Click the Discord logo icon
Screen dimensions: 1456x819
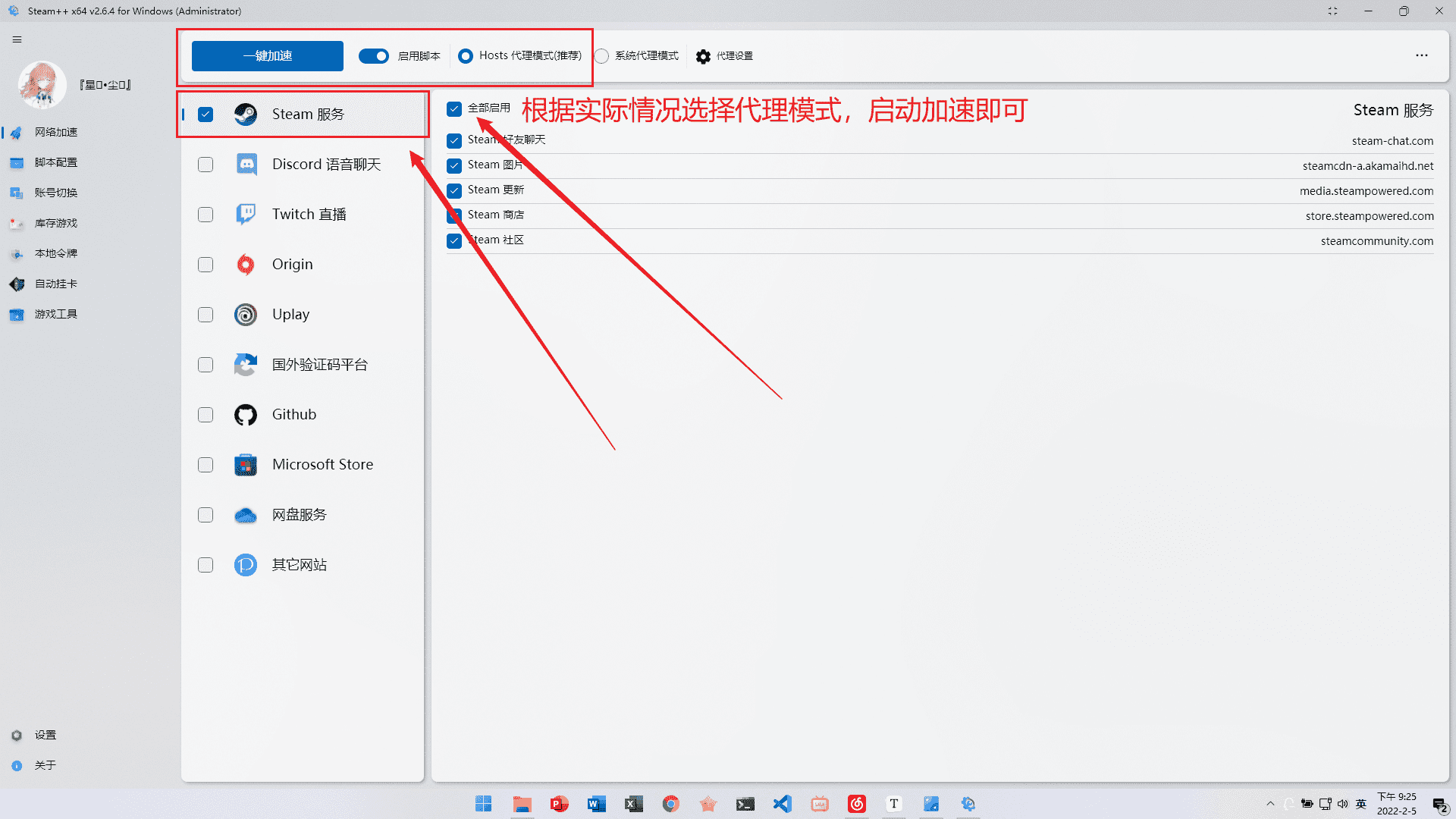pyautogui.click(x=246, y=165)
